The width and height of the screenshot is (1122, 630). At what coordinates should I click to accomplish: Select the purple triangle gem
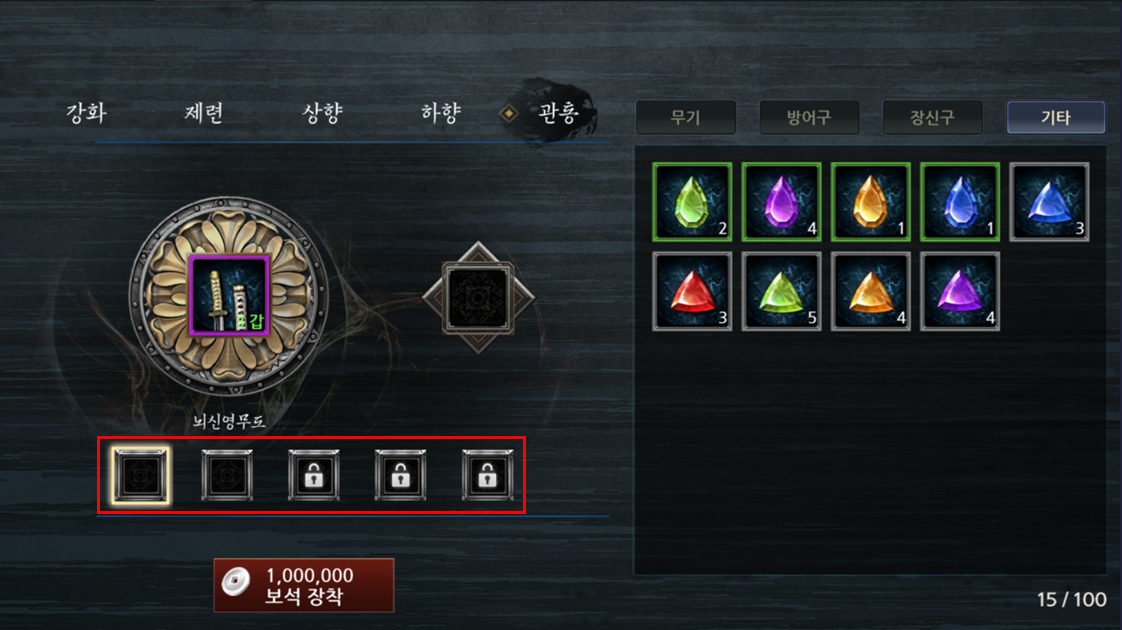960,291
